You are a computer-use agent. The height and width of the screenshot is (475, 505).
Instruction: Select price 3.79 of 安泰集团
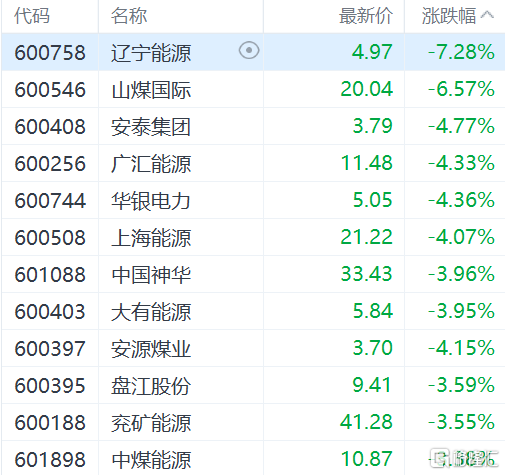click(x=372, y=126)
